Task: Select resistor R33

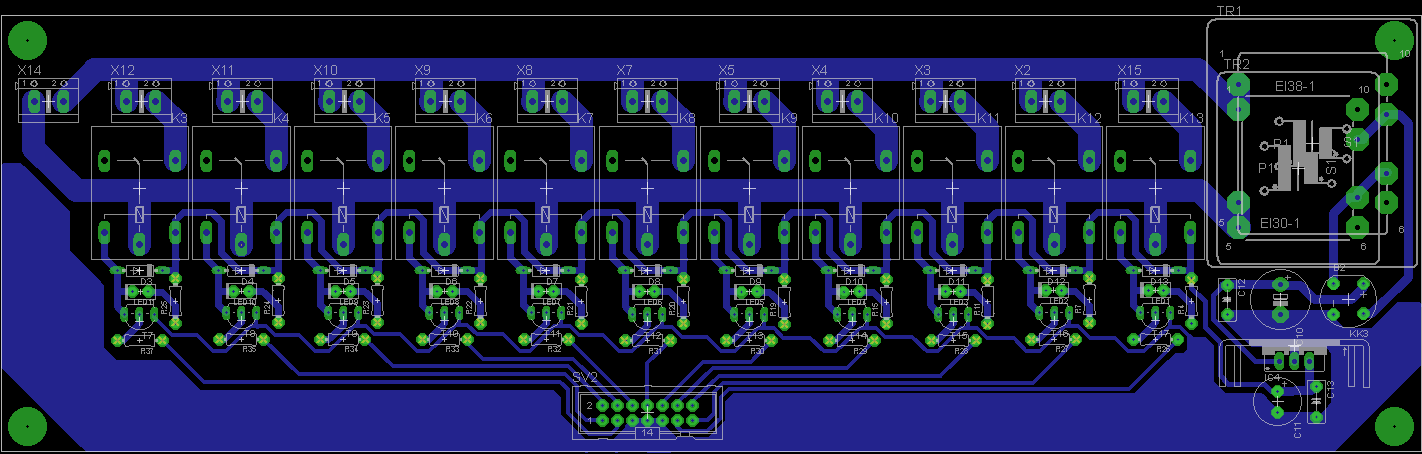Action: coord(445,341)
